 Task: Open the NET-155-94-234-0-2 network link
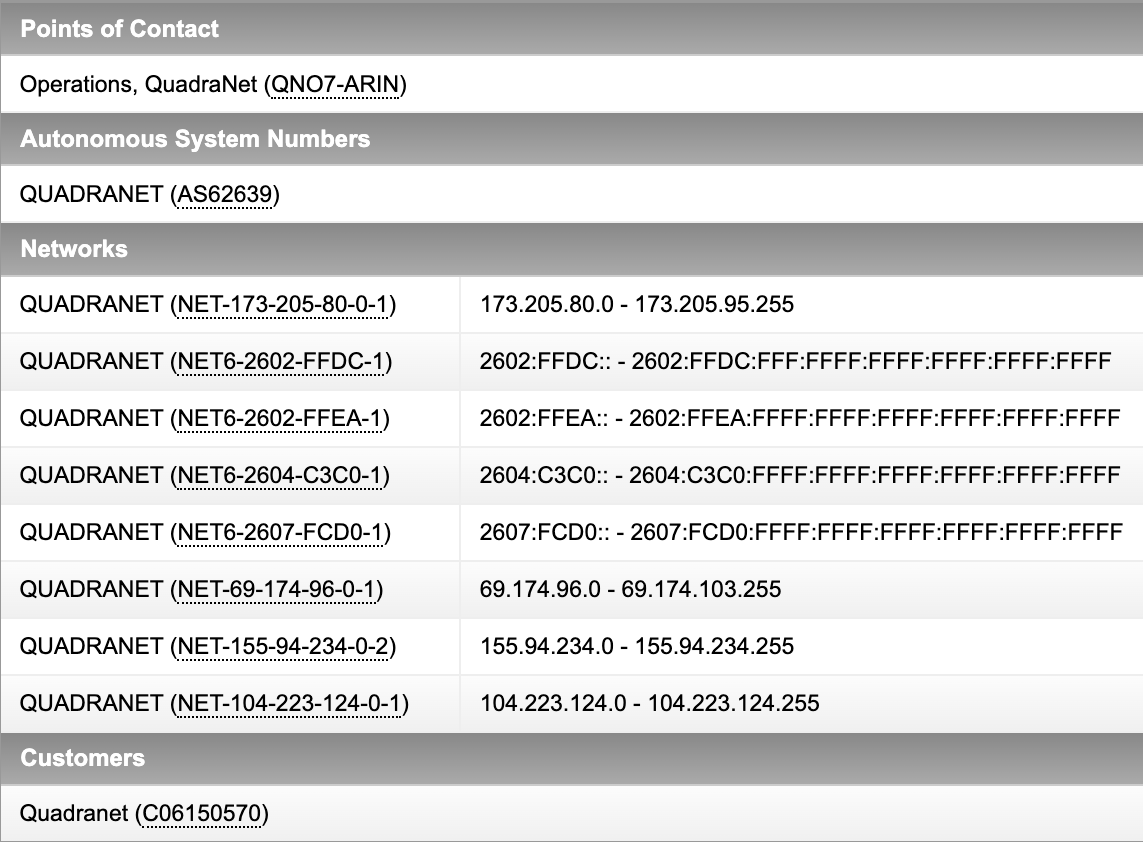(x=283, y=646)
